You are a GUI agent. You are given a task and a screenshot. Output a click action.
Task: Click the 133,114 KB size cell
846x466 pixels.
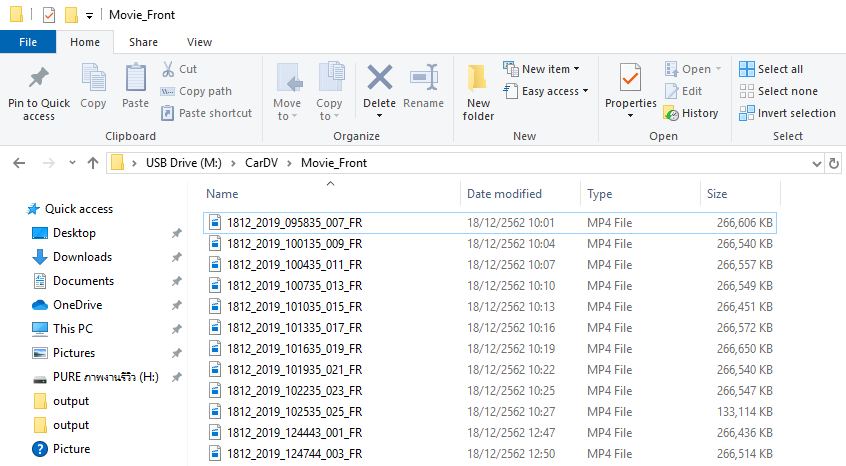[745, 412]
